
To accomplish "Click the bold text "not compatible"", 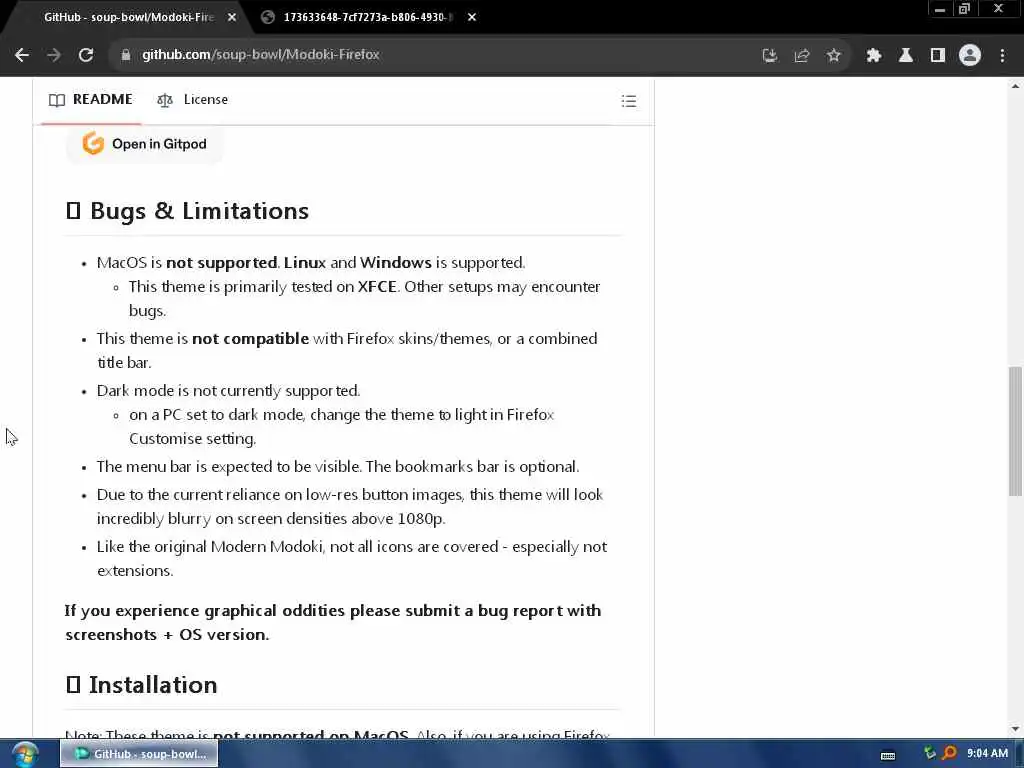I will click(250, 339).
